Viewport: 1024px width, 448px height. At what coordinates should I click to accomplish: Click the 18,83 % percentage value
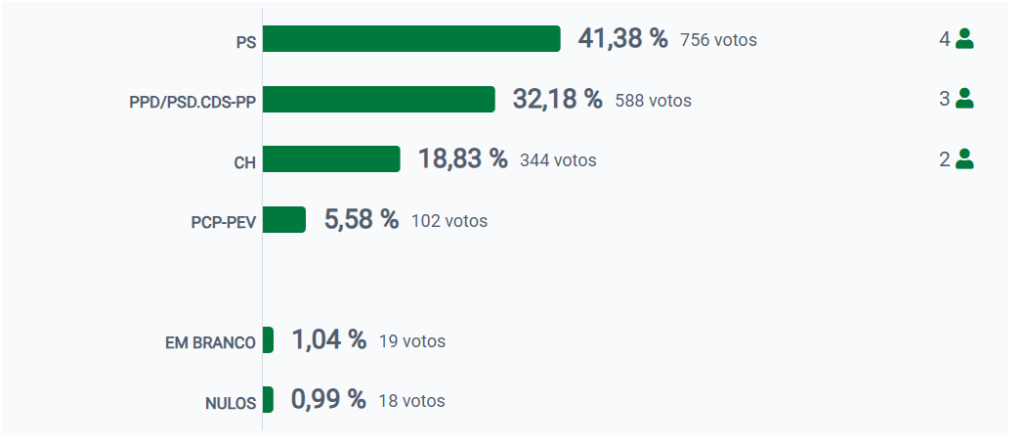[462, 159]
